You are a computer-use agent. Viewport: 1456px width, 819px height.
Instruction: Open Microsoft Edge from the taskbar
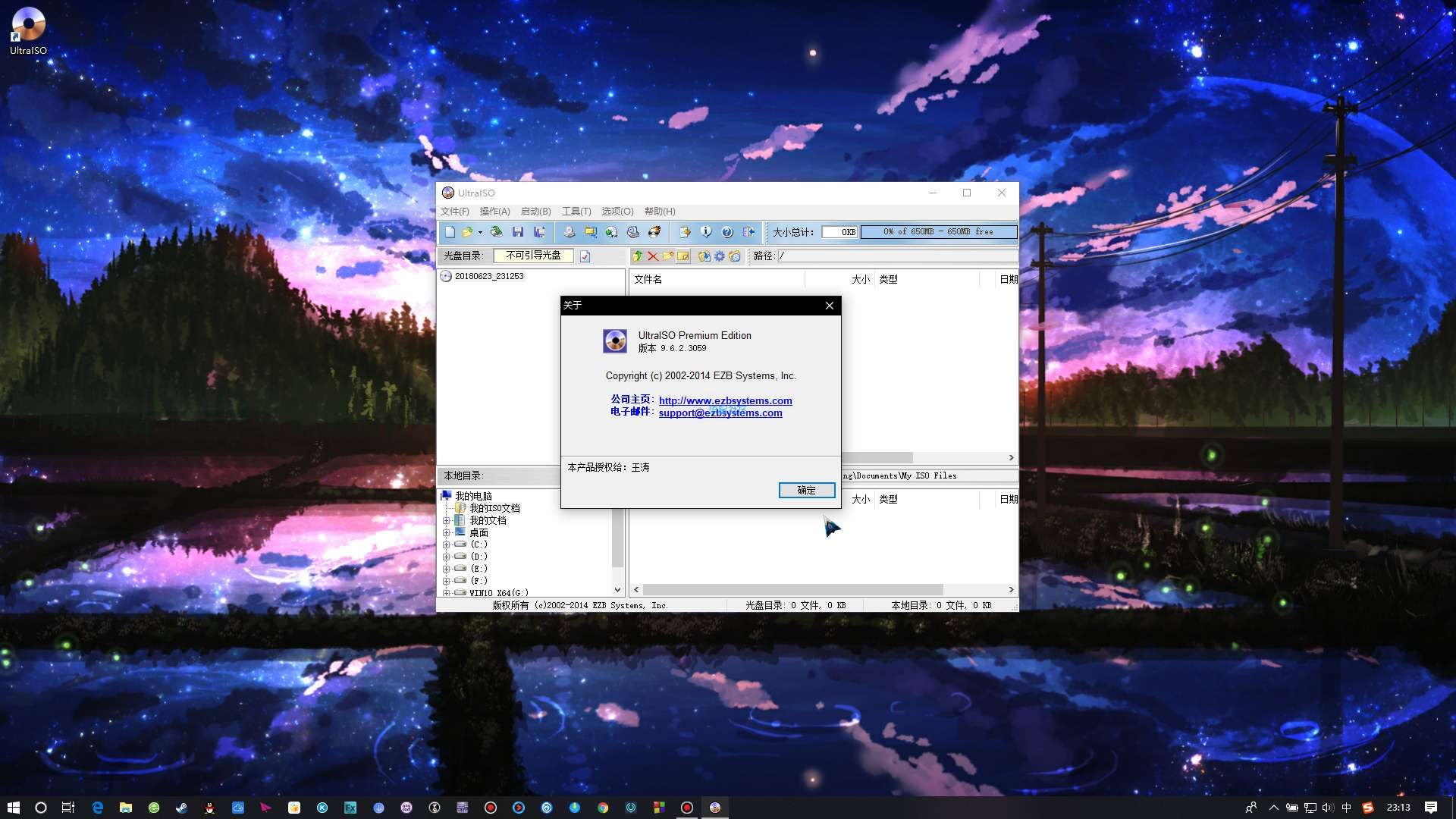coord(98,808)
